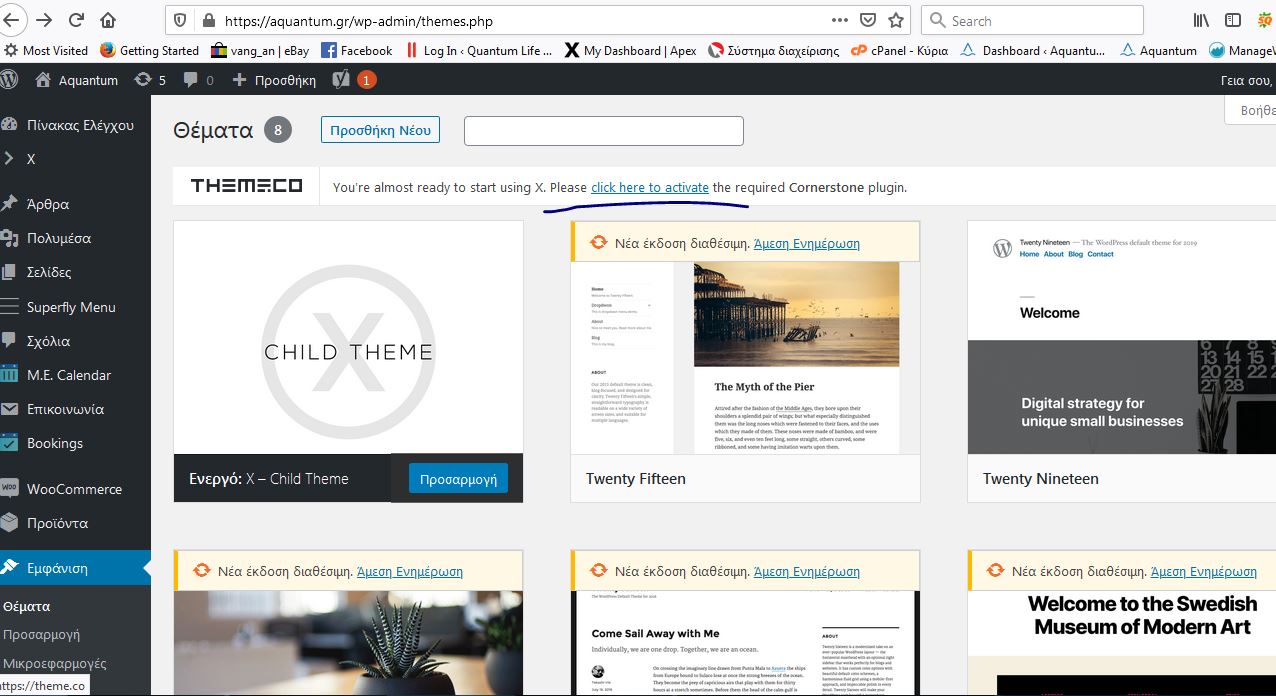Open cPanel Κύρια bookmark
Image resolution: width=1276 pixels, height=696 pixels.
tap(900, 50)
